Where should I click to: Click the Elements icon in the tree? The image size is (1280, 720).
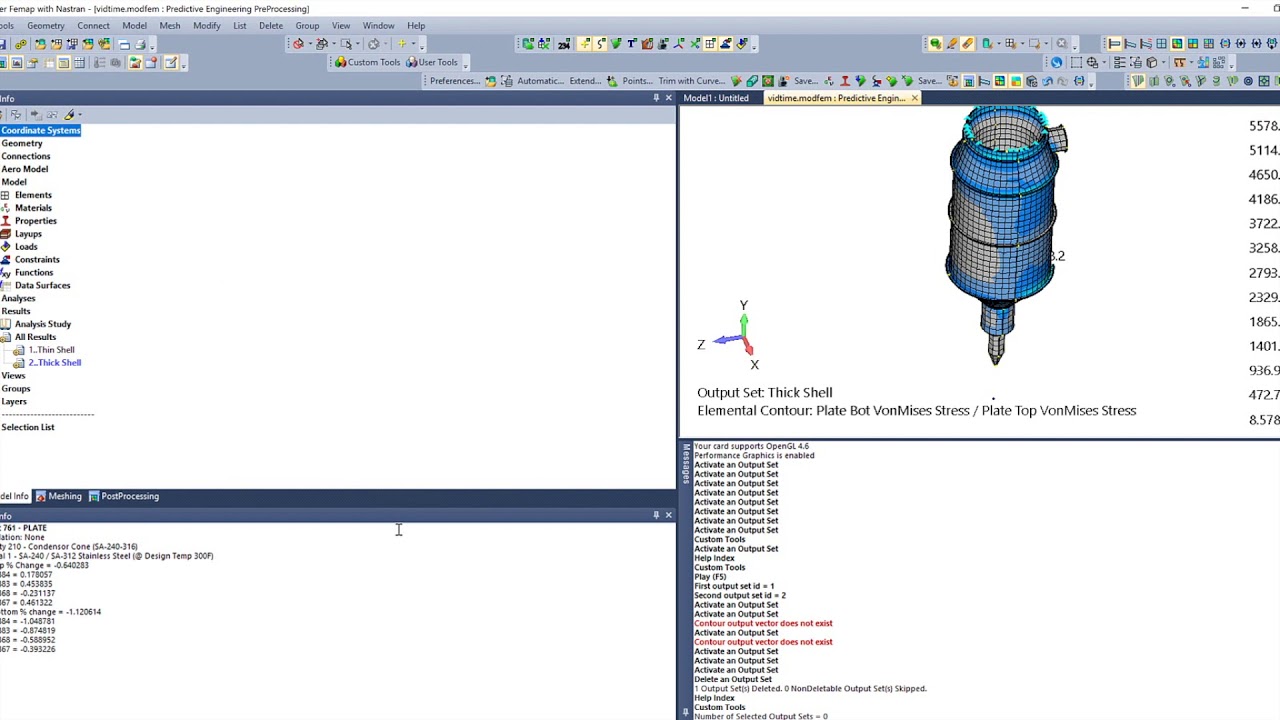coord(5,195)
